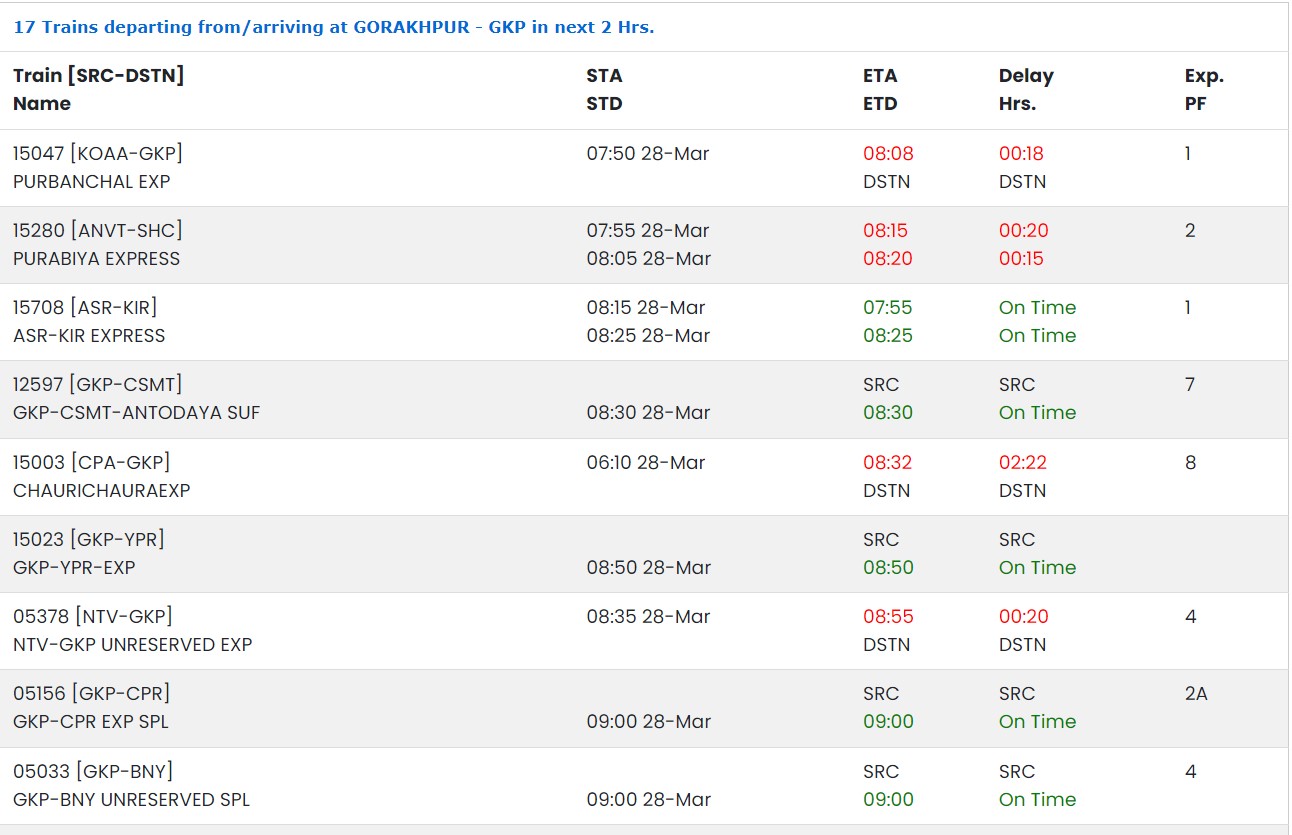
Task: Click train '15708 [ASR-KIR]'
Action: tap(85, 308)
